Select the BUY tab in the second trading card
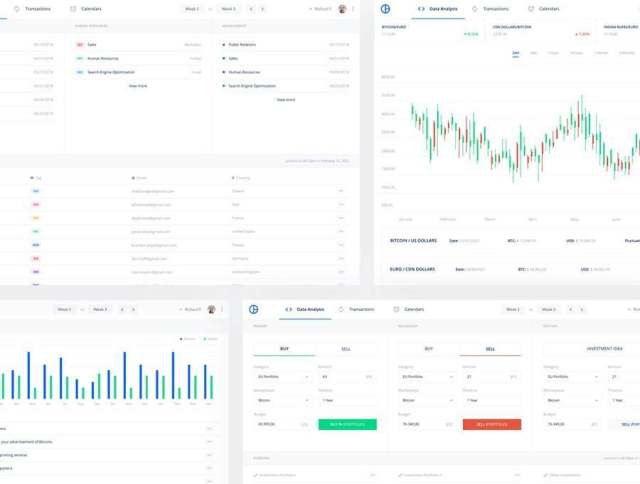Screen dimensions: 640x484 point(429,349)
